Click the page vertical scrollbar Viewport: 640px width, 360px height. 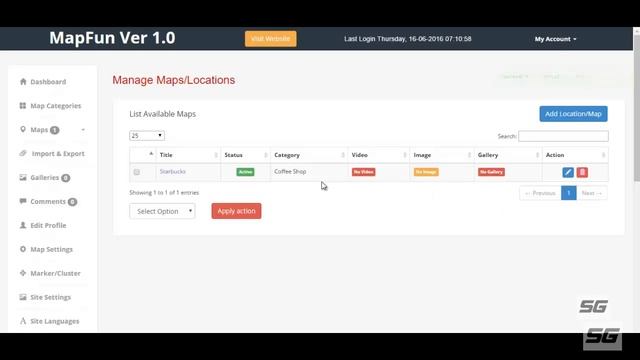click(x=636, y=108)
